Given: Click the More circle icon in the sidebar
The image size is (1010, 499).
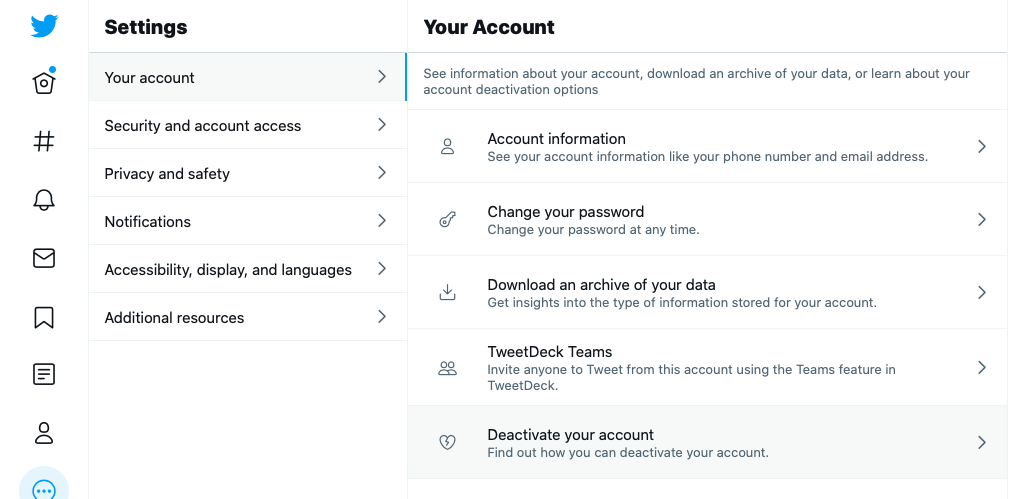Looking at the screenshot, I should [44, 489].
